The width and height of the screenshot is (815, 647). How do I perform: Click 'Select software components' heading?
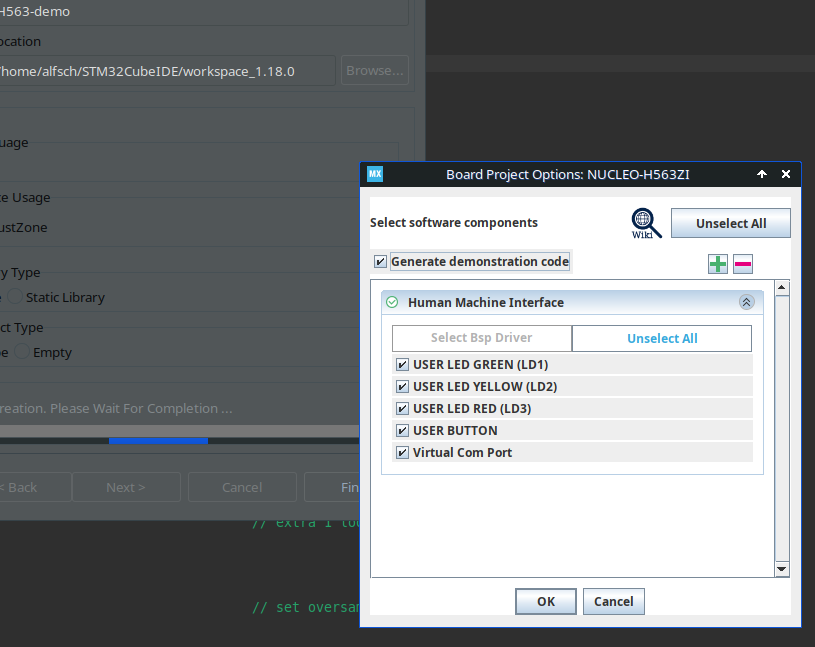(x=454, y=223)
